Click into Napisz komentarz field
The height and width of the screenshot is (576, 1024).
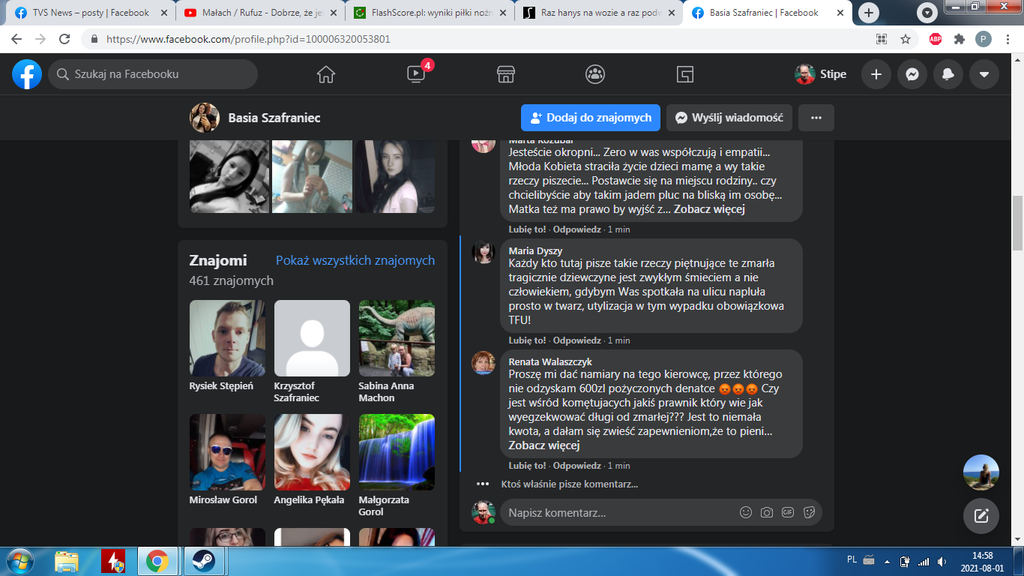pos(620,513)
